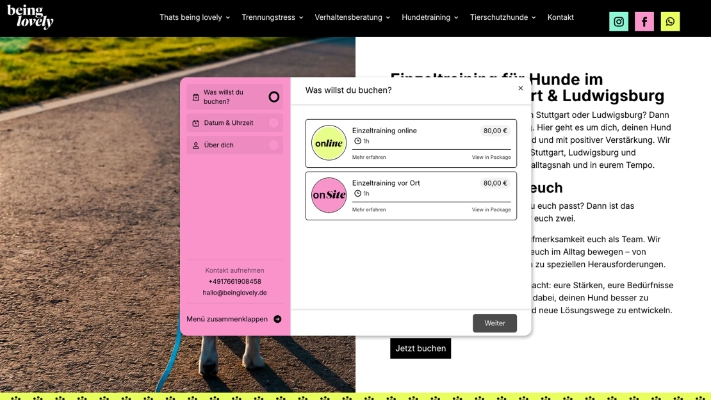
Task: Expand the 'Thats being lovely' menu
Action: coord(194,17)
